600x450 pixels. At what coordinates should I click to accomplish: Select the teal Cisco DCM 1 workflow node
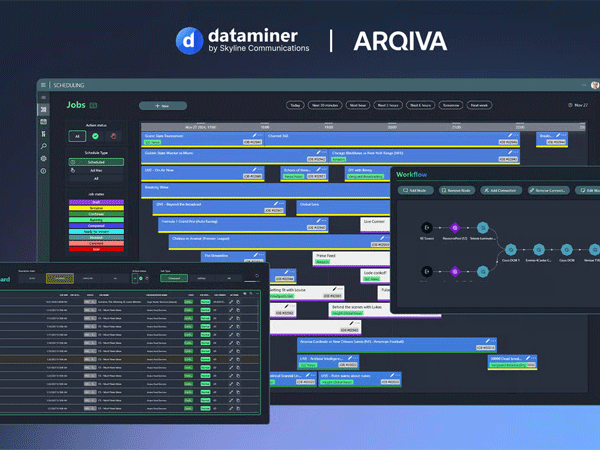(x=510, y=250)
